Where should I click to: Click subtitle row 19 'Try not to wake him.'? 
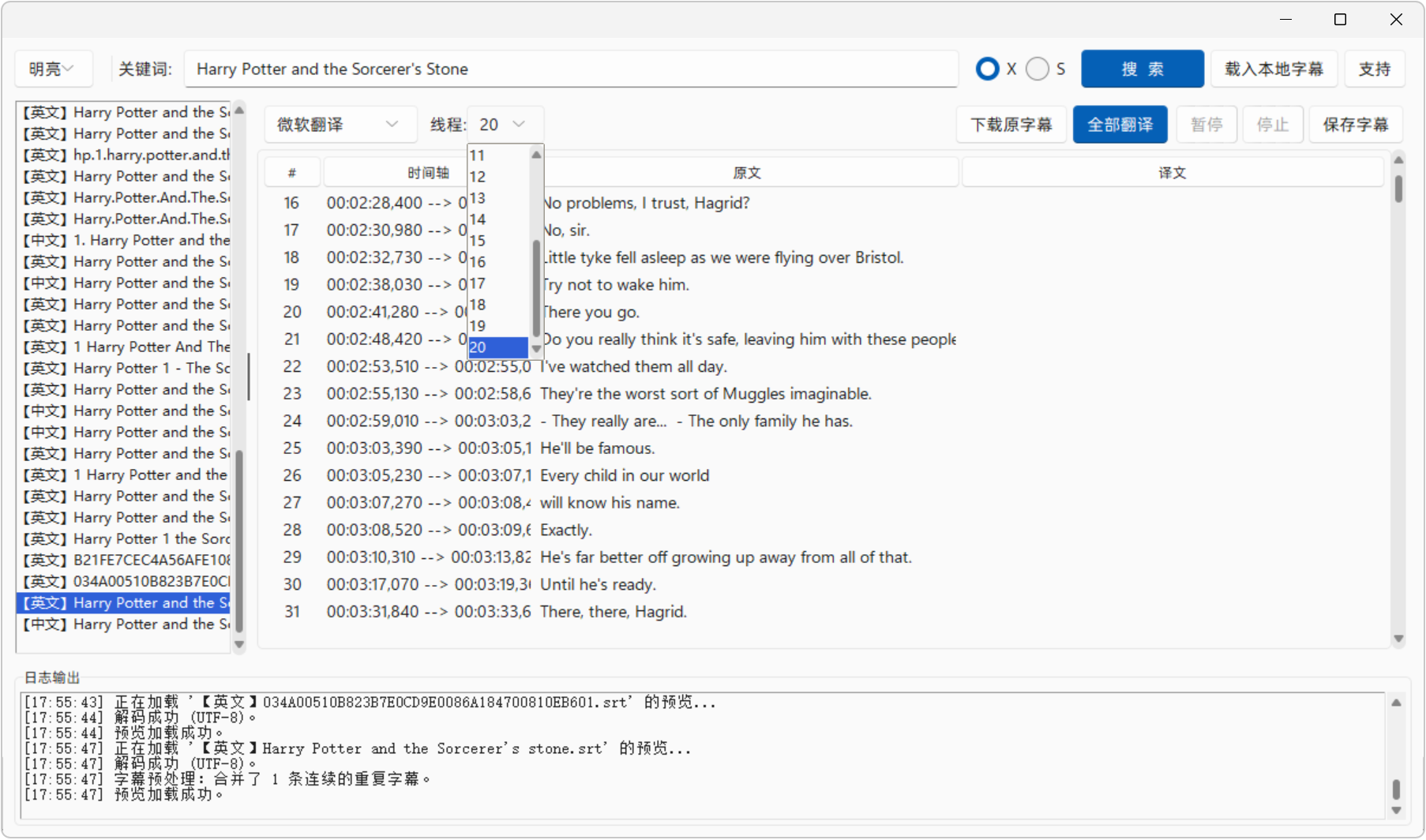point(824,285)
